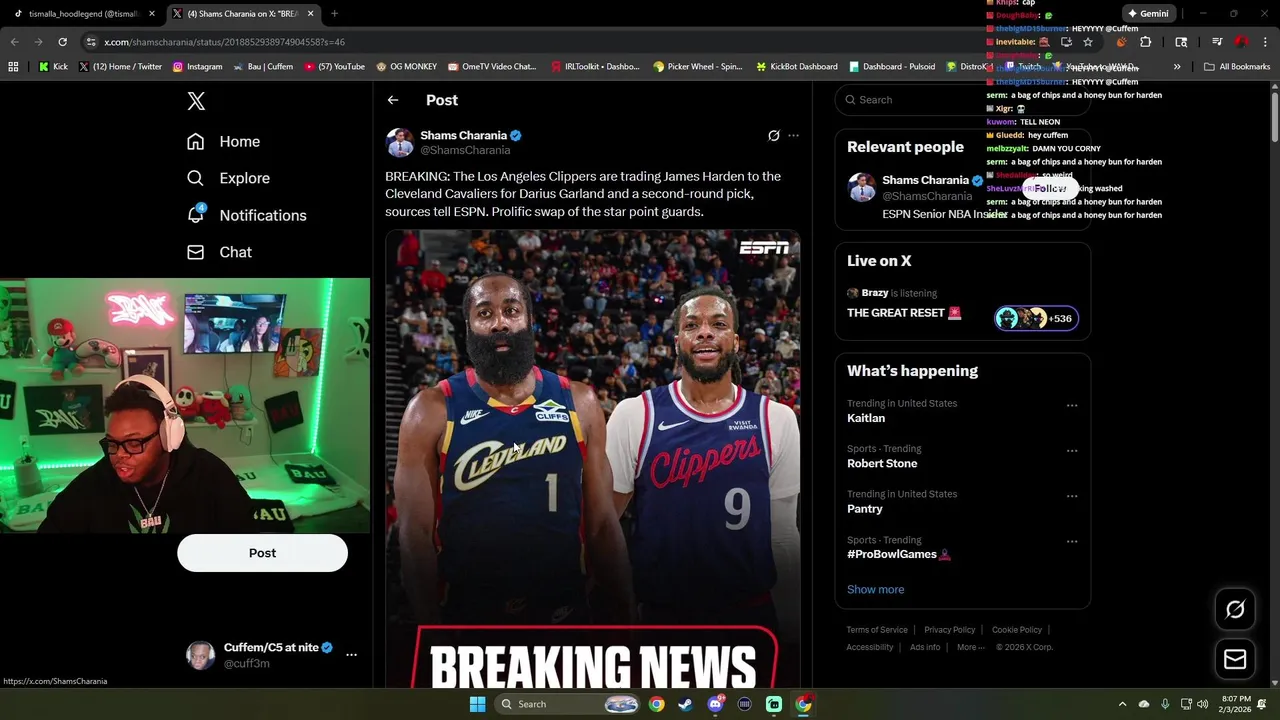
Task: Open Steam from the taskbar
Action: 685,704
